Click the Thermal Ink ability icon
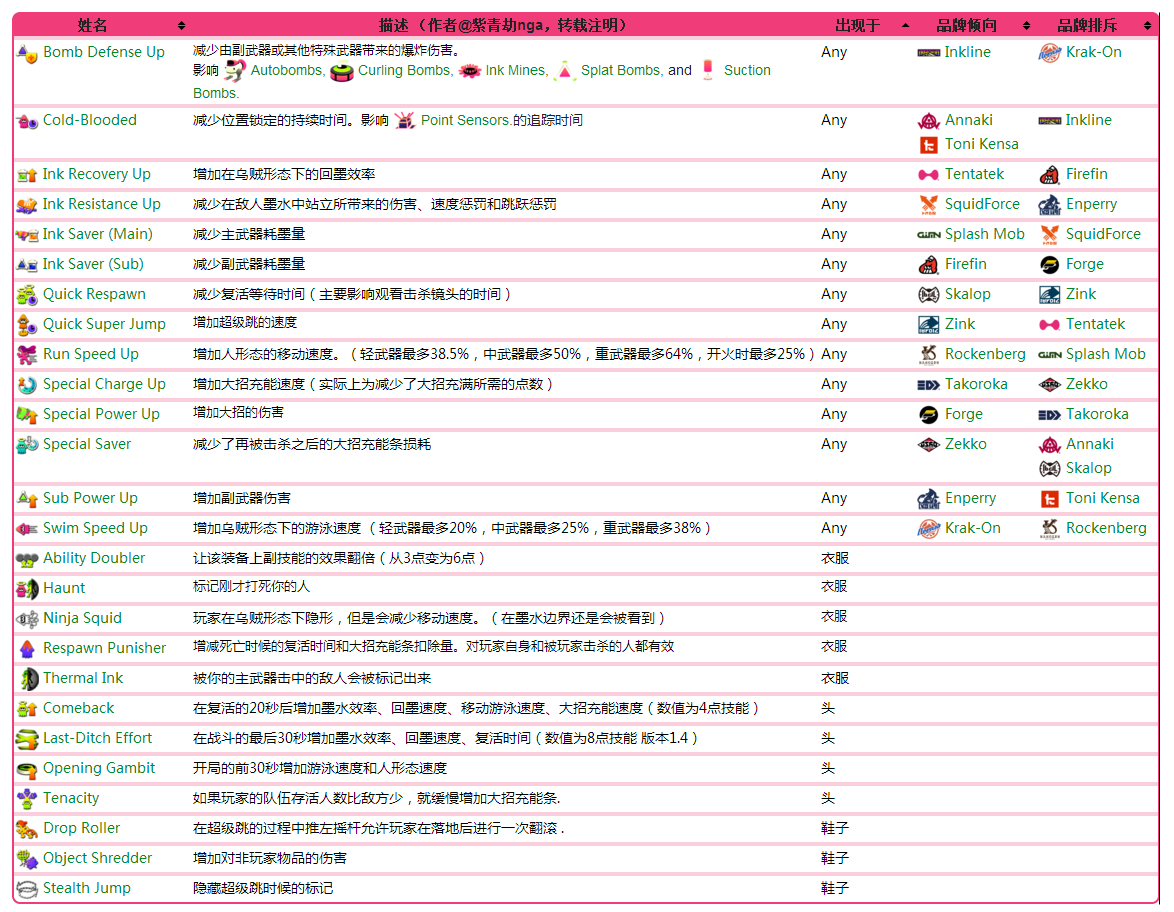The image size is (1174, 912). point(28,679)
